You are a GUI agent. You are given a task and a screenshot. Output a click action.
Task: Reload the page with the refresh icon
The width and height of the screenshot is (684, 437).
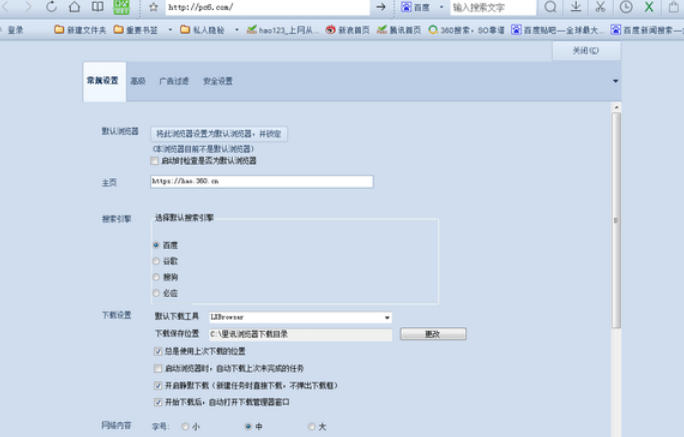[x=51, y=7]
